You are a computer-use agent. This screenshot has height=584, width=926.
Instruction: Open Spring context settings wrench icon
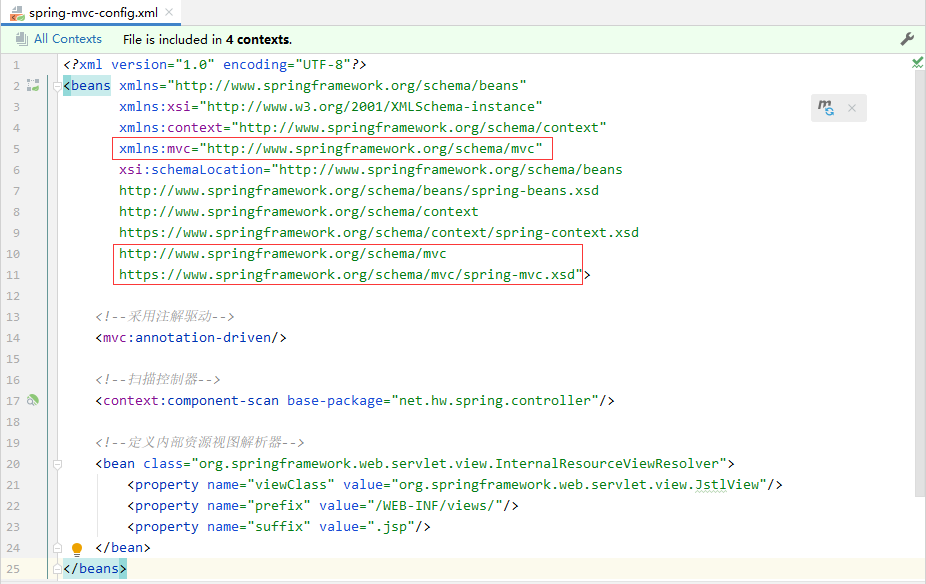[x=907, y=39]
